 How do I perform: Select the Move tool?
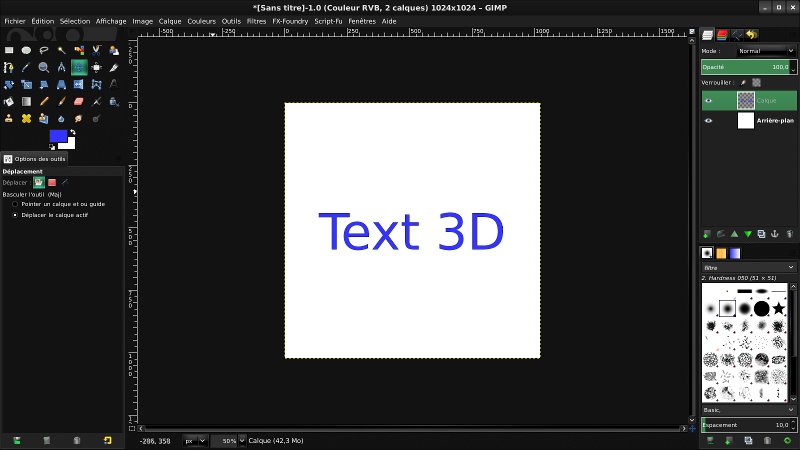click(79, 67)
